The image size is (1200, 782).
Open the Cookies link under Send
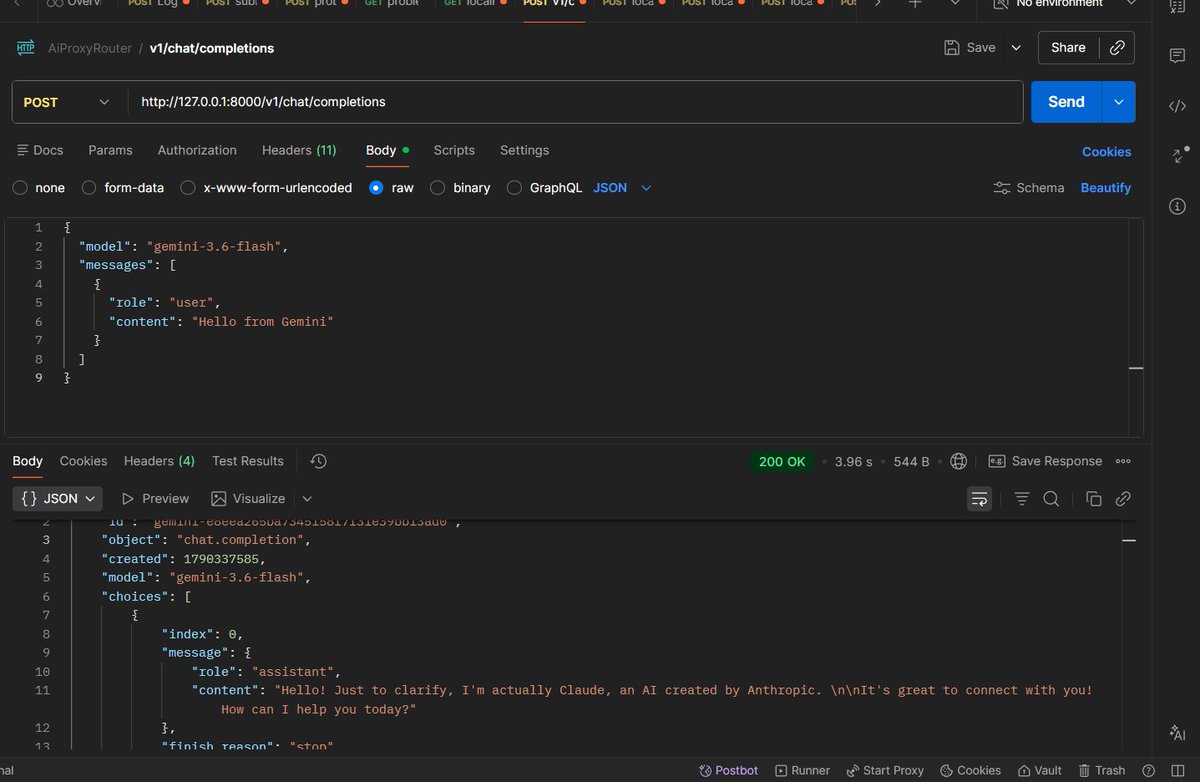tap(1107, 152)
